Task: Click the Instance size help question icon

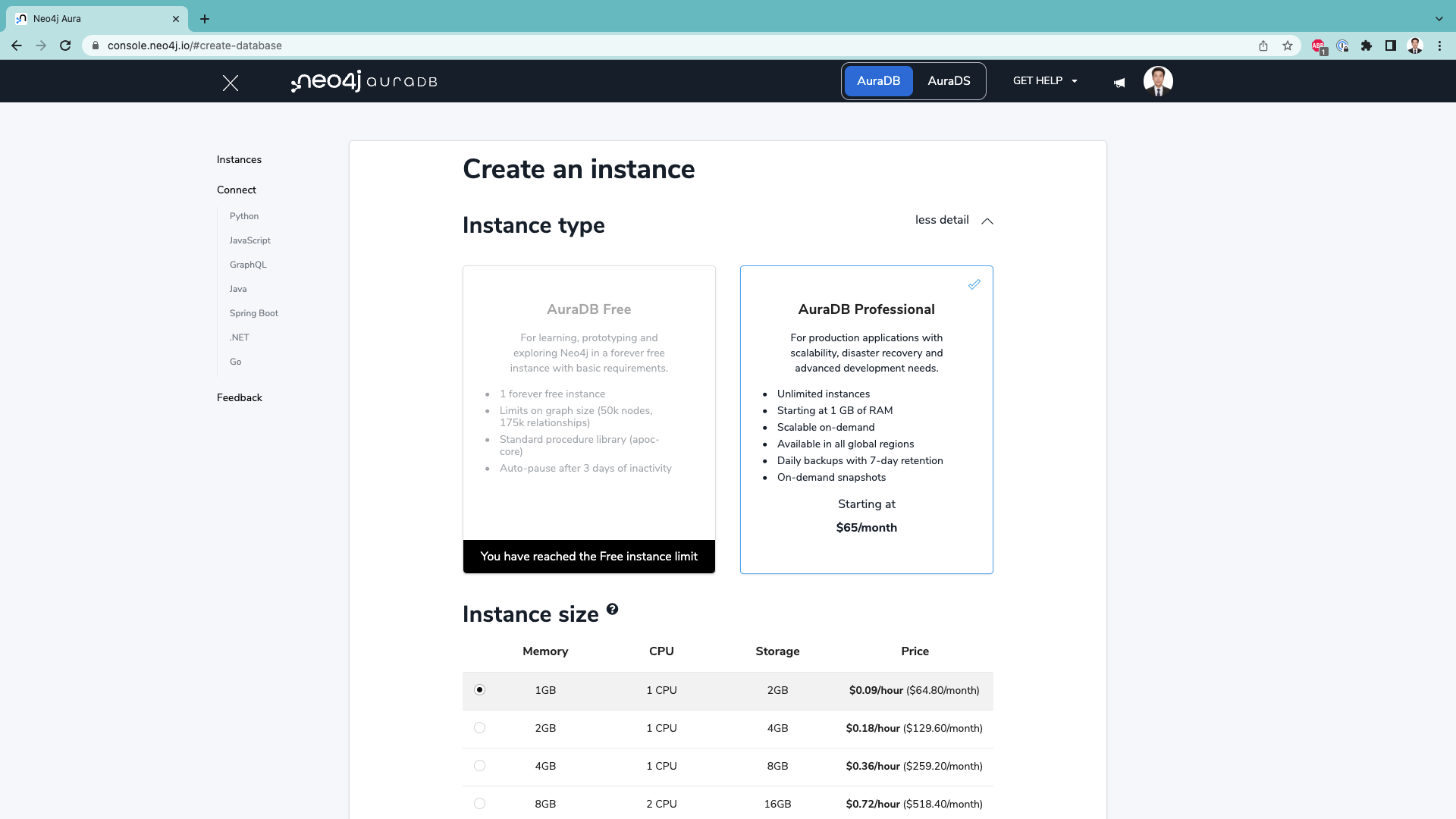Action: pyautogui.click(x=612, y=609)
